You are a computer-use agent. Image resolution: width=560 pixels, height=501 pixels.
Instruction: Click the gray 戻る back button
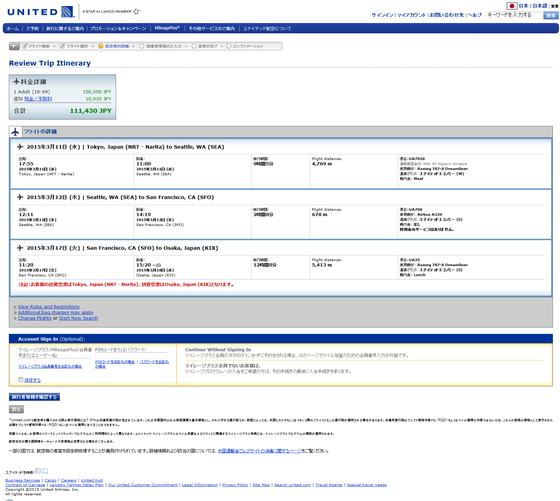click(16, 409)
